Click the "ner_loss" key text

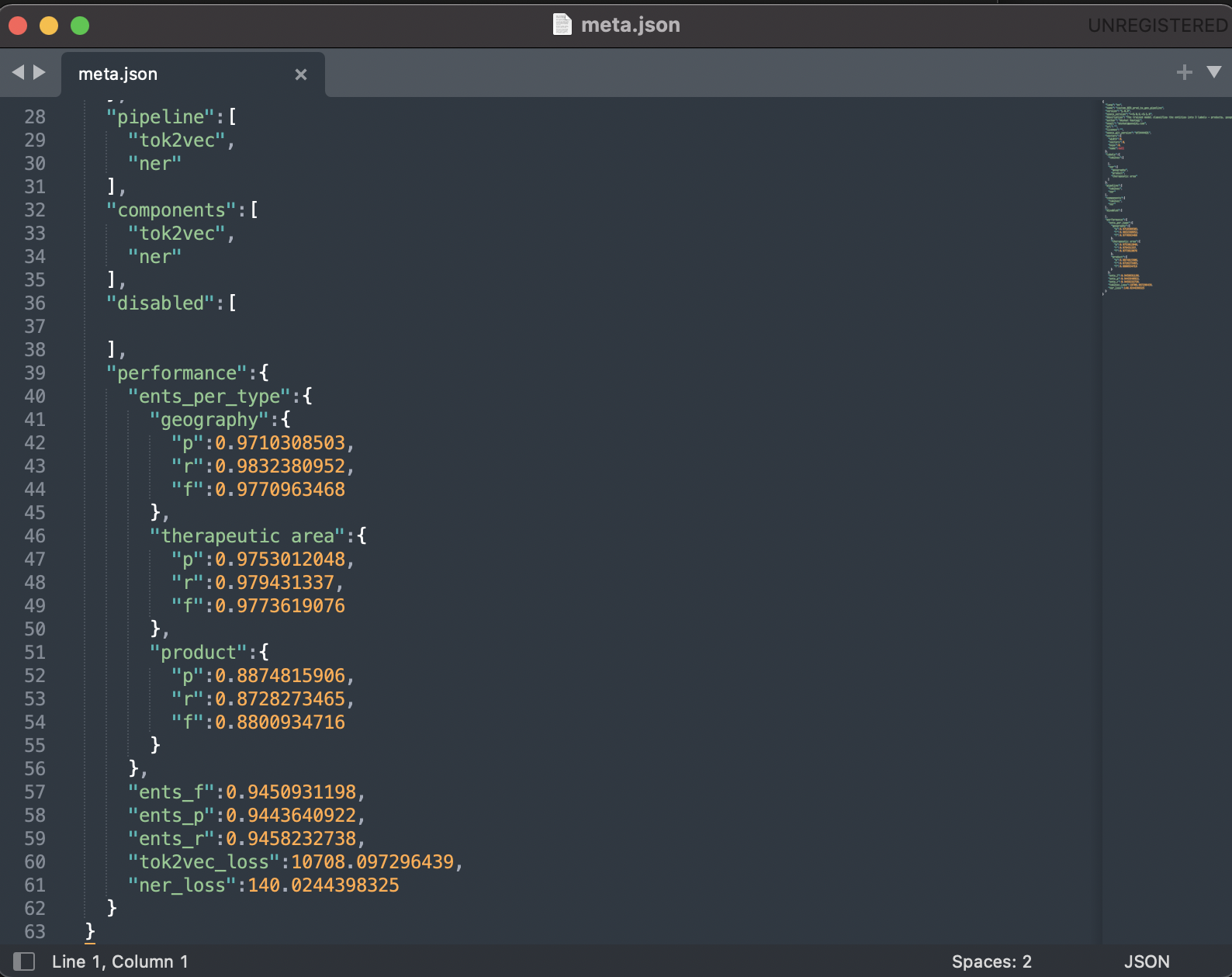(182, 885)
